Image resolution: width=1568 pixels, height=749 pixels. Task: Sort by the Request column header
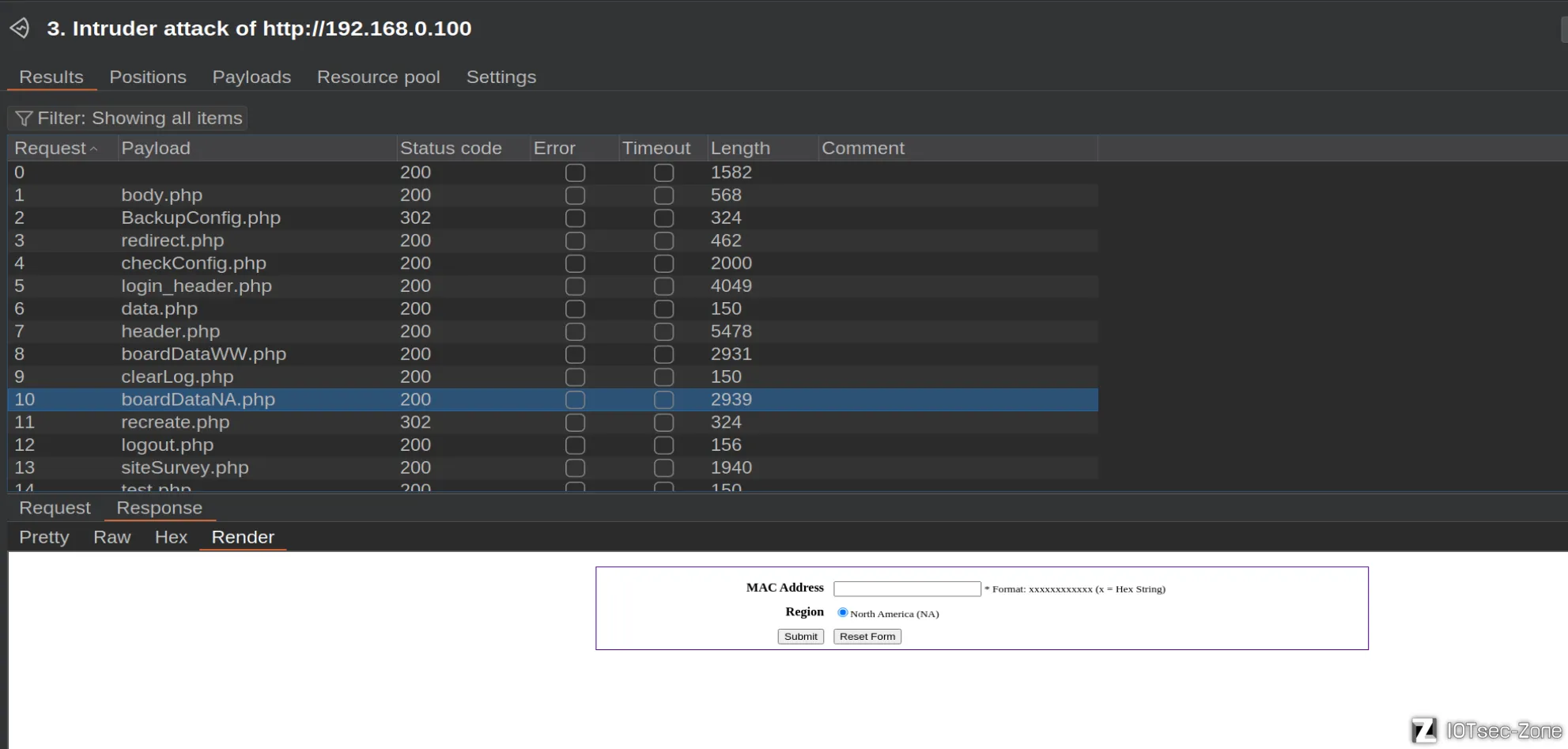[62, 148]
